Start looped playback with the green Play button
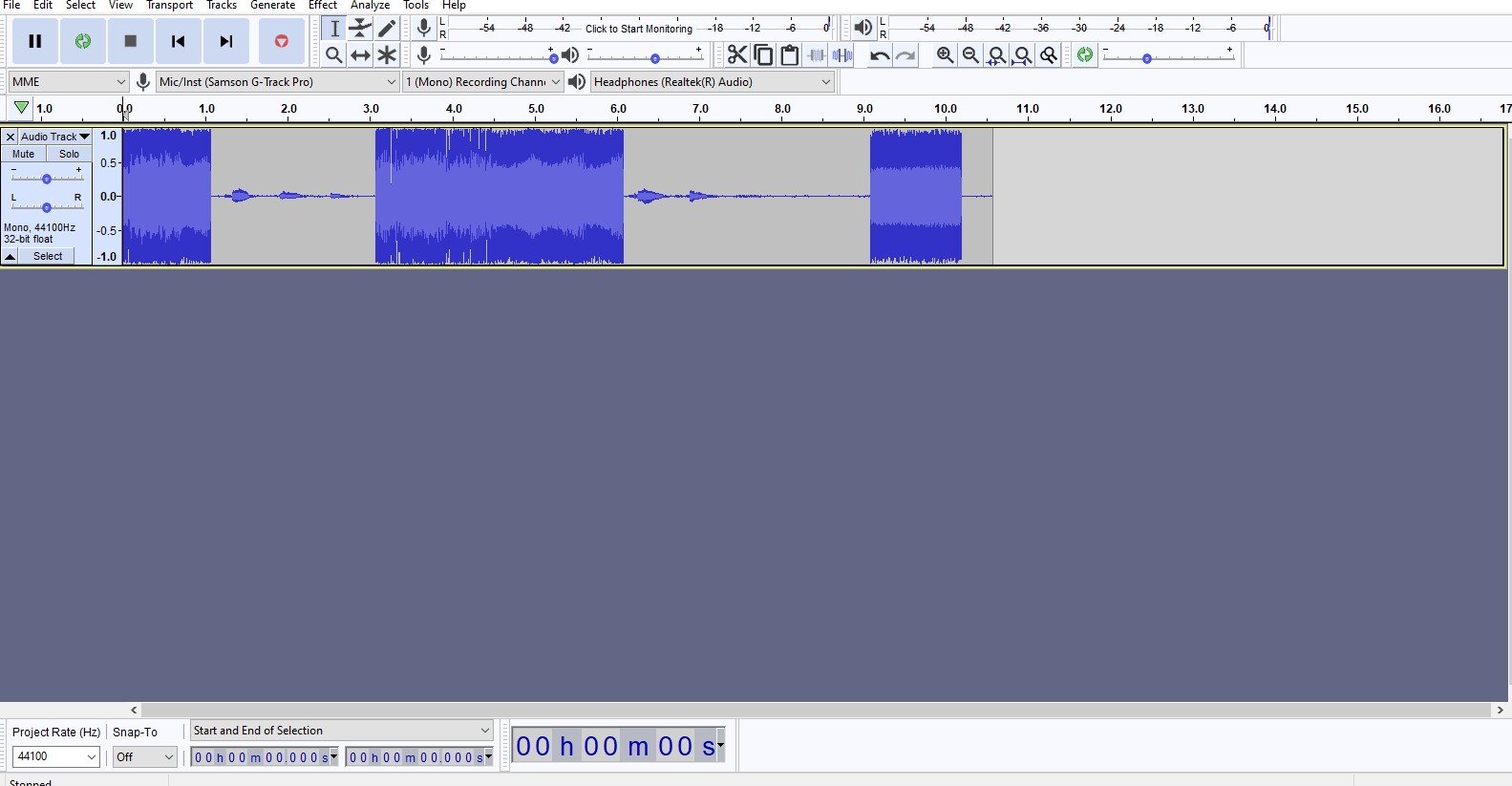The width and height of the screenshot is (1512, 786). [83, 41]
